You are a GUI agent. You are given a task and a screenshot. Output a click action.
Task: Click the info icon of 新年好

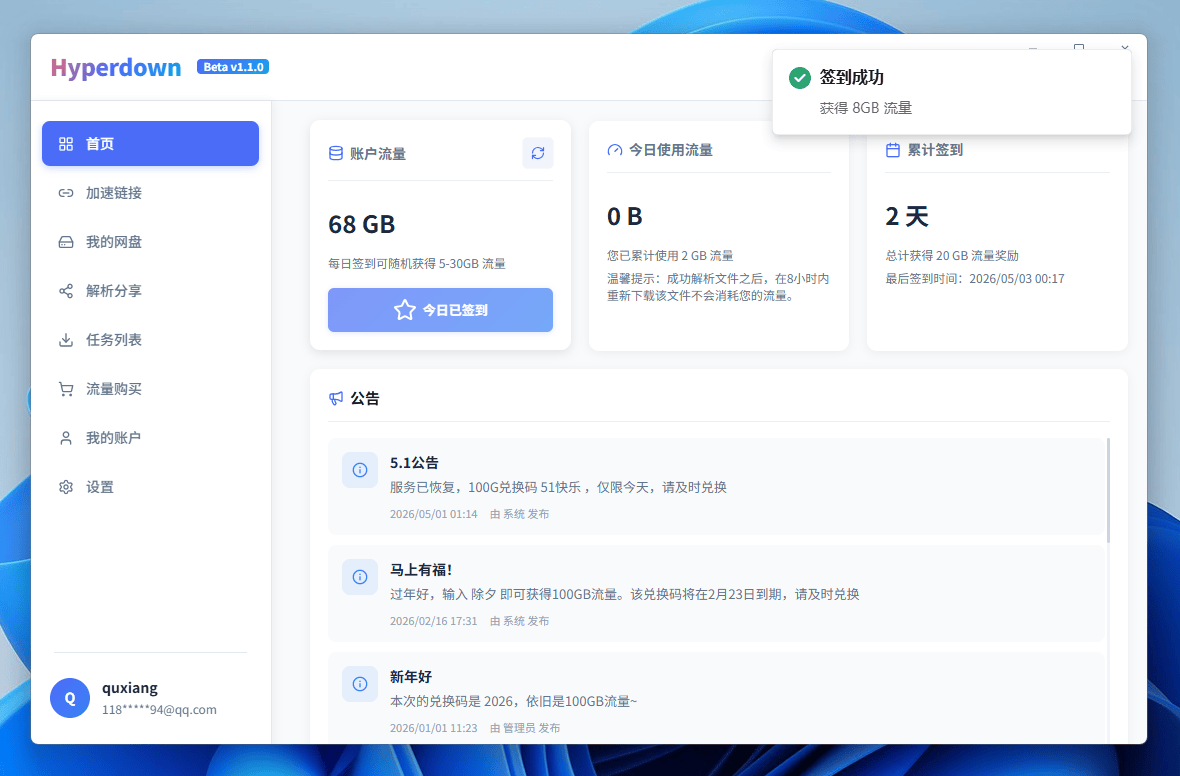[x=360, y=684]
